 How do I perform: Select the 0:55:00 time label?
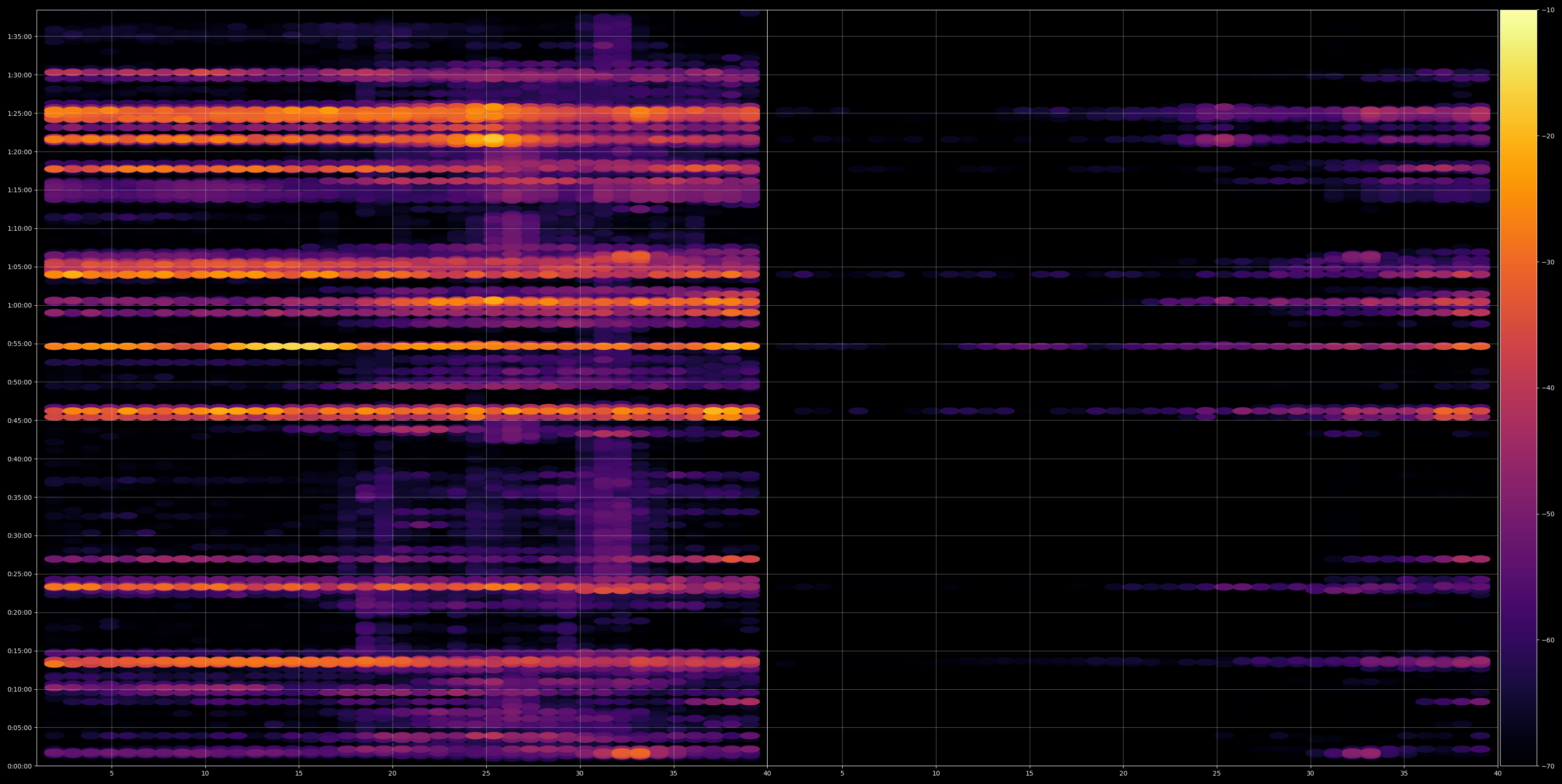pos(19,344)
